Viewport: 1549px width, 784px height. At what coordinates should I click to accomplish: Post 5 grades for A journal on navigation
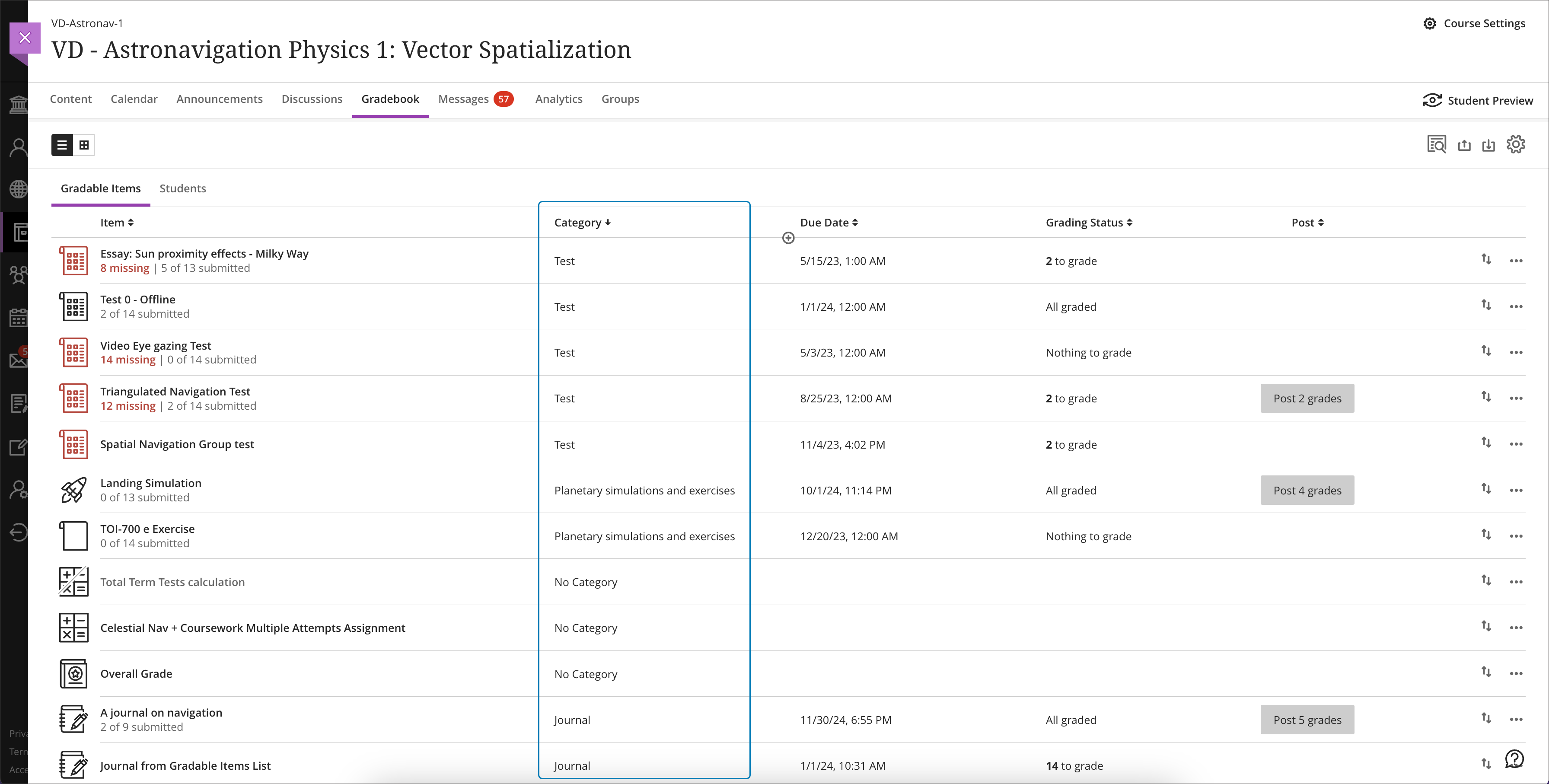coord(1307,719)
